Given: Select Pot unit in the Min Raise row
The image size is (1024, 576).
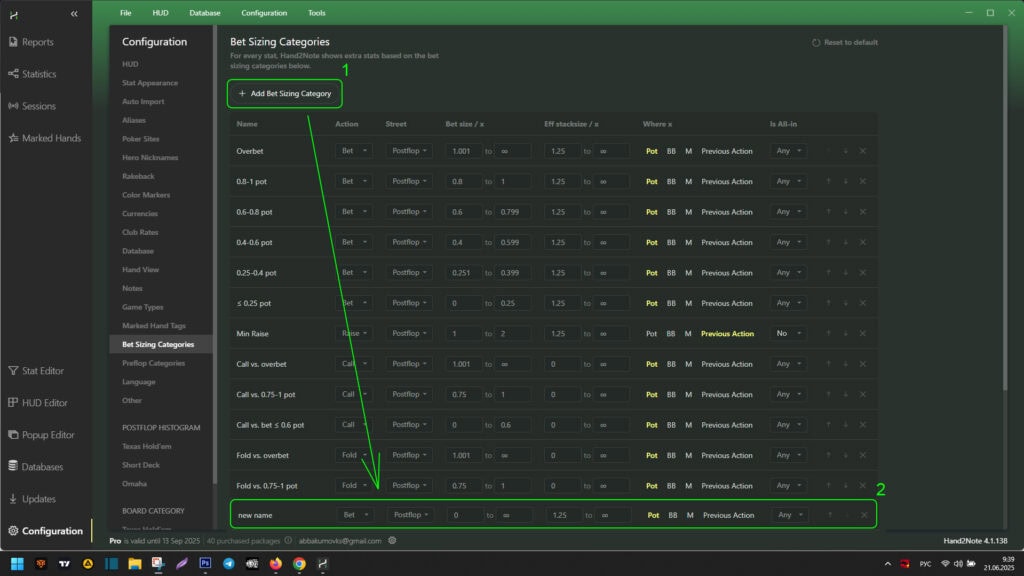Looking at the screenshot, I should 652,334.
